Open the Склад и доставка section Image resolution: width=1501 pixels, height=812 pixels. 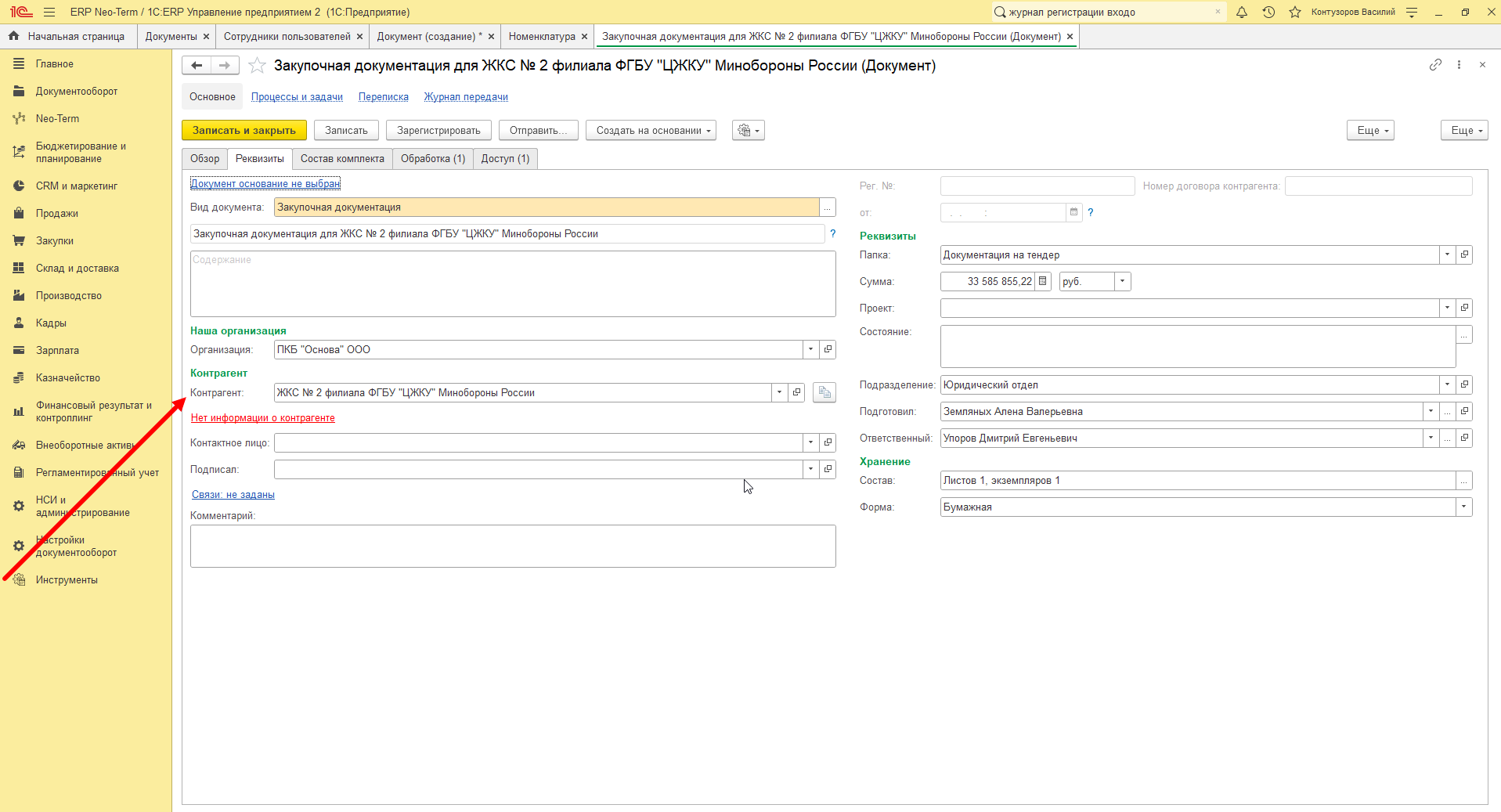coord(78,269)
